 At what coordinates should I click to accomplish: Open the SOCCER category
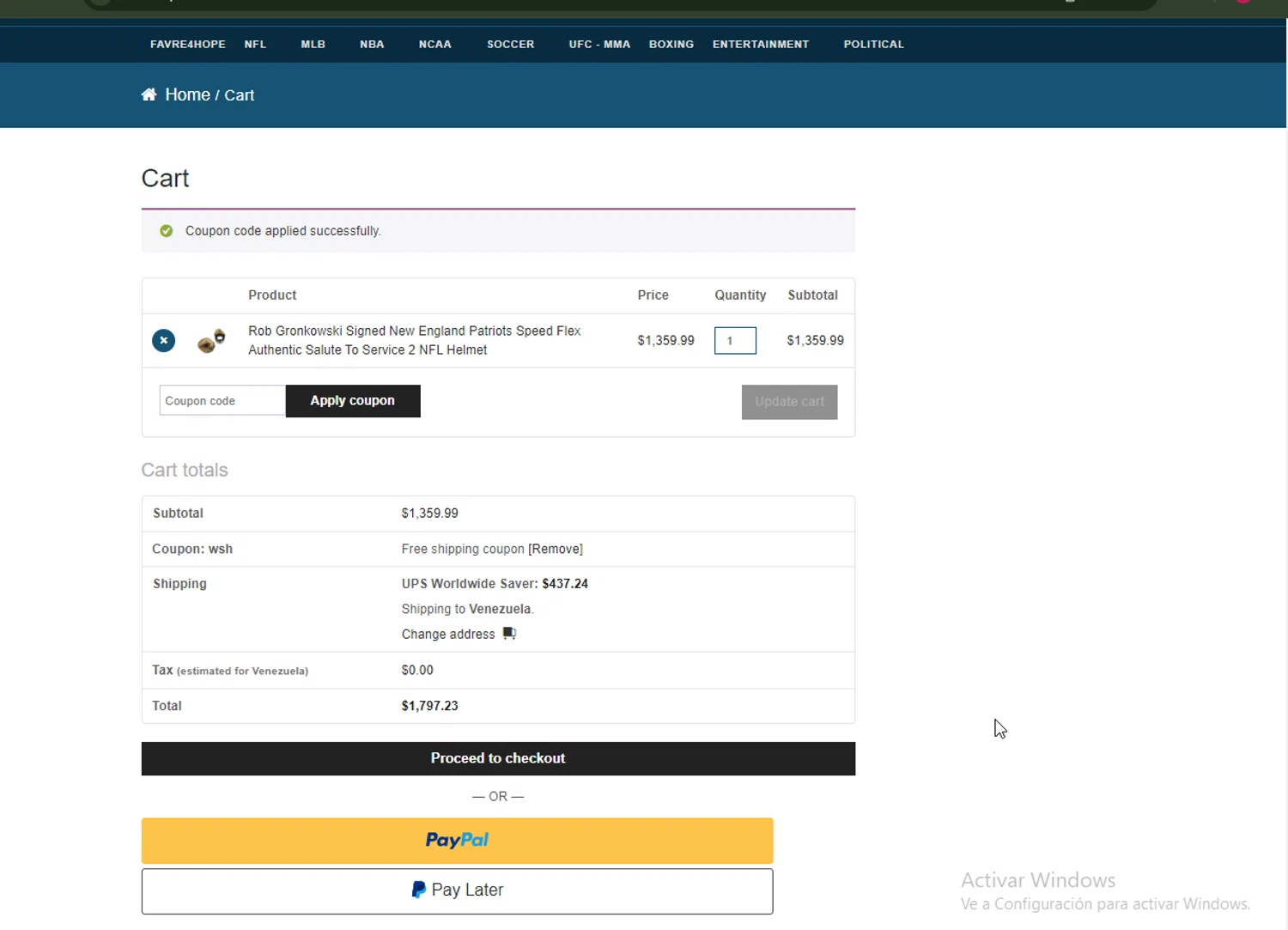coord(511,45)
